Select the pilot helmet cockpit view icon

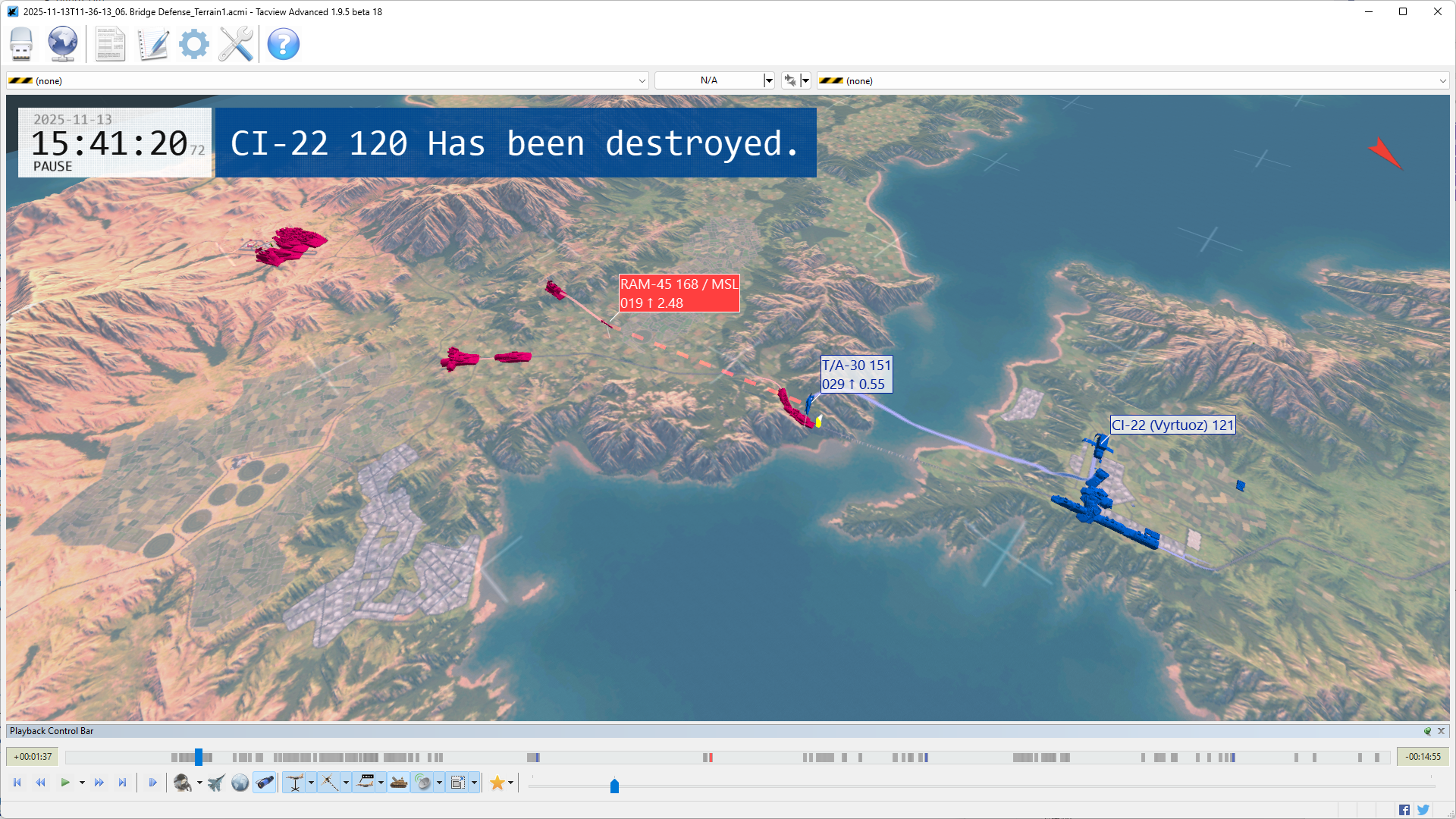pos(182,783)
